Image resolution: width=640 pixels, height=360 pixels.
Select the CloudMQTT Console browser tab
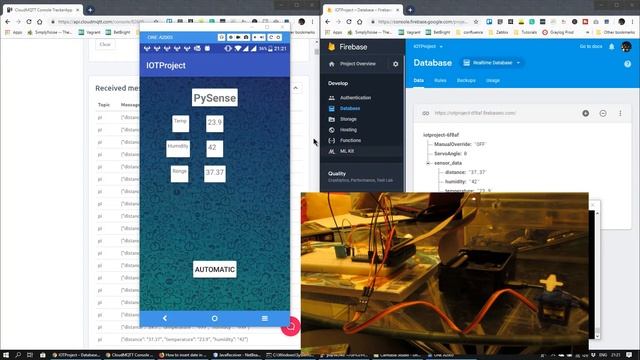(43, 9)
